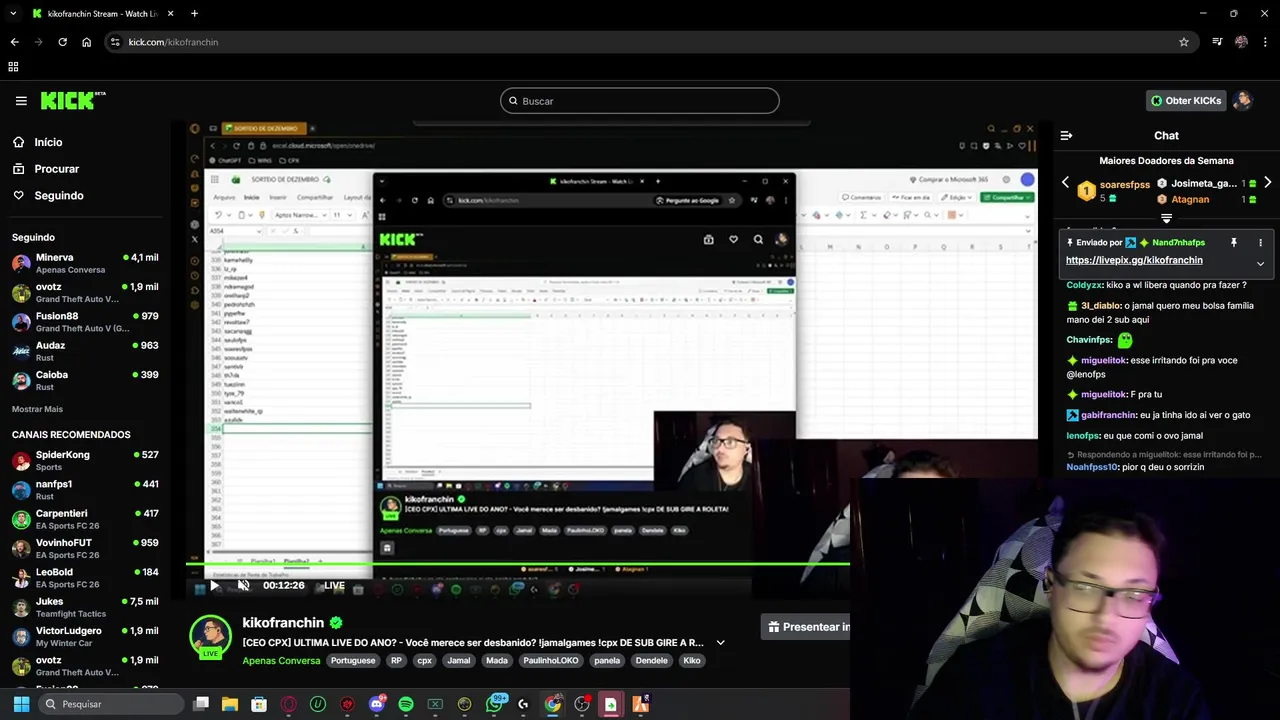Open a new browser tab
This screenshot has height=720, width=1280.
[194, 14]
